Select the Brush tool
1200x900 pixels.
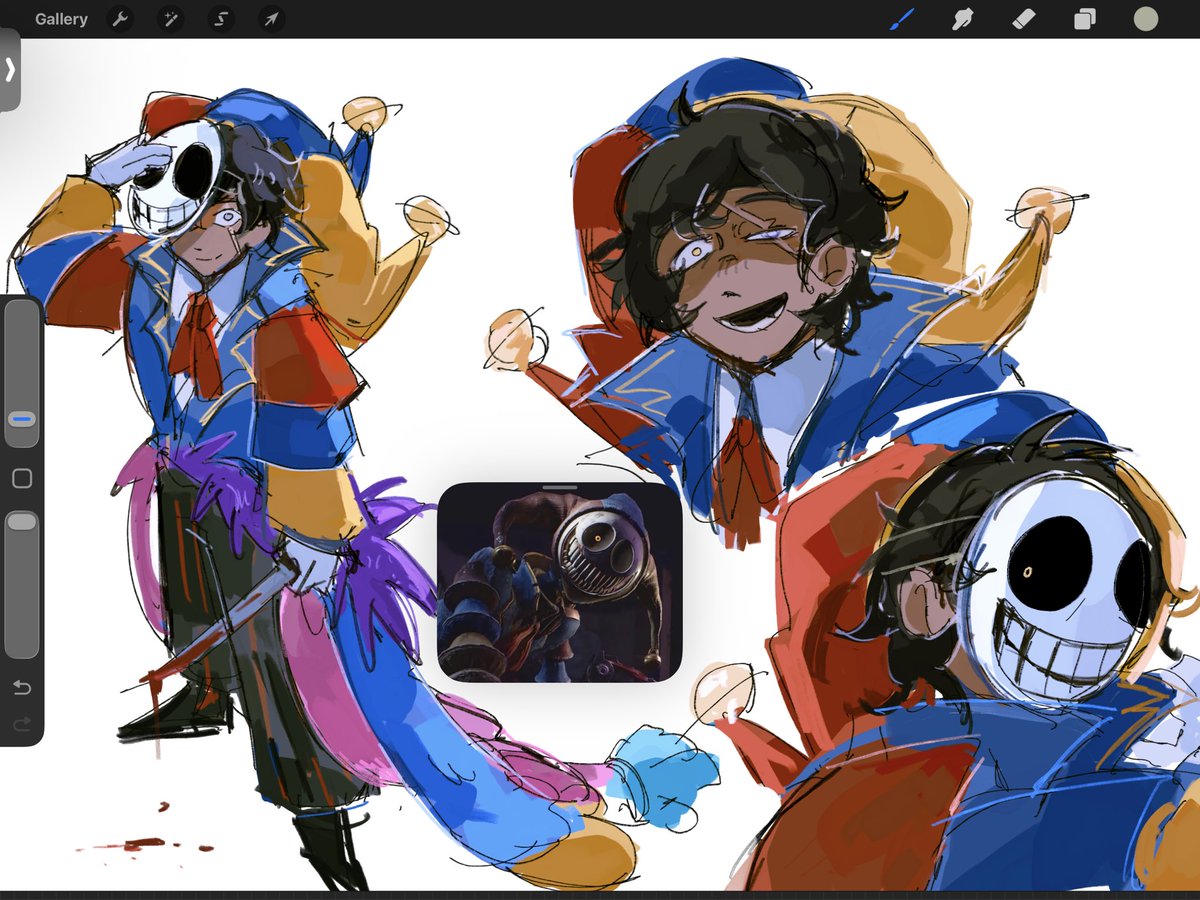tap(903, 19)
